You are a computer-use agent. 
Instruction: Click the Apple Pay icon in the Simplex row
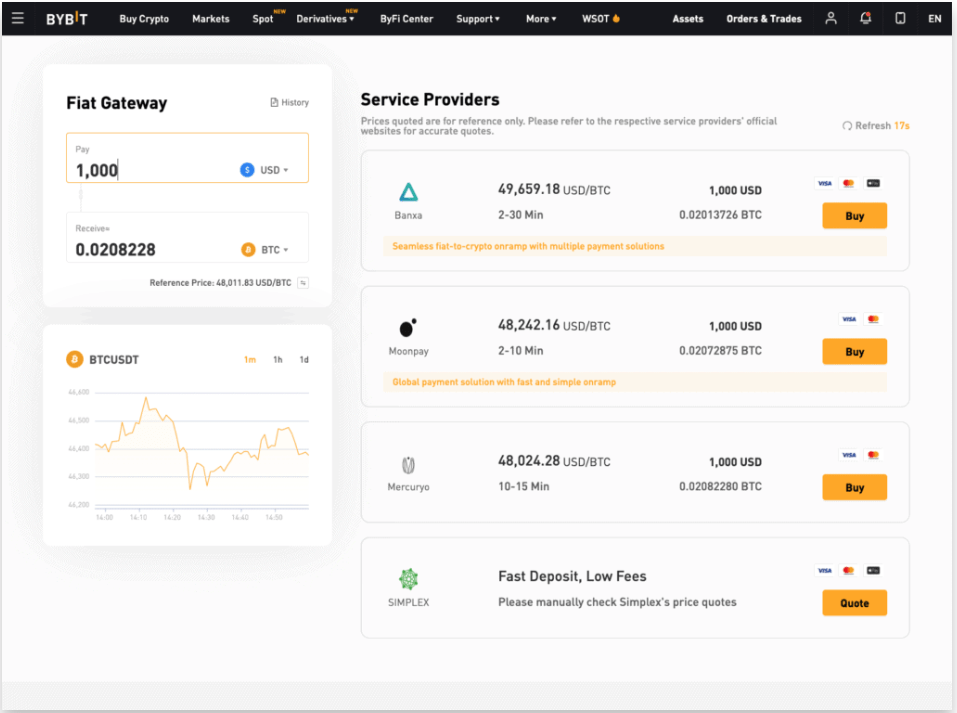pyautogui.click(x=873, y=571)
